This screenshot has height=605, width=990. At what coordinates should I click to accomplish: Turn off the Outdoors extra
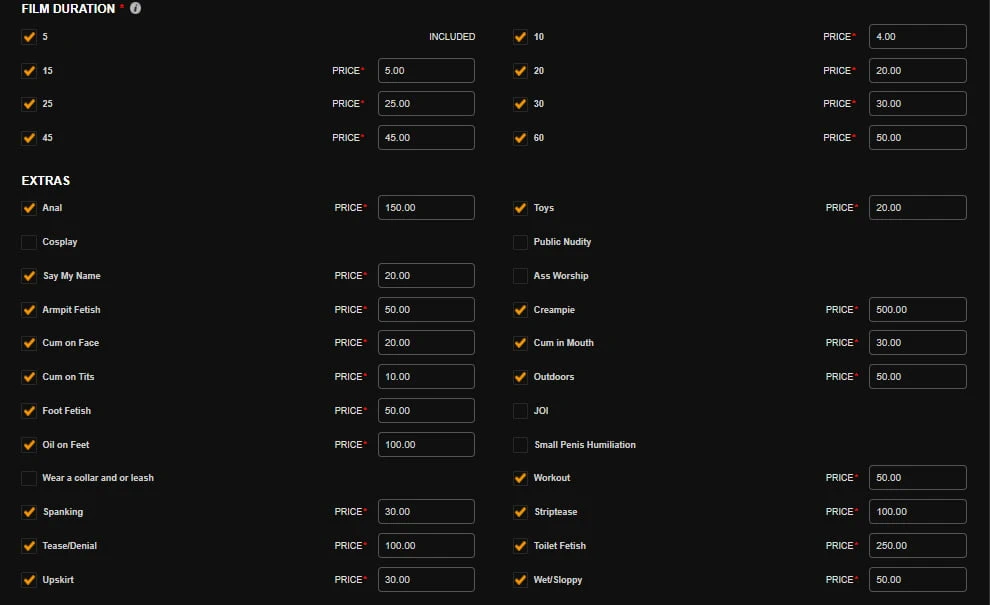(520, 377)
